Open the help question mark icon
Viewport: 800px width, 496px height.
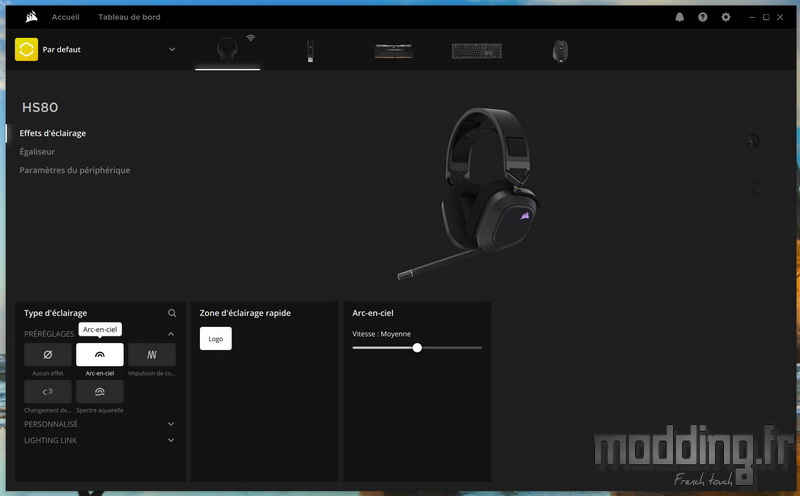[703, 17]
